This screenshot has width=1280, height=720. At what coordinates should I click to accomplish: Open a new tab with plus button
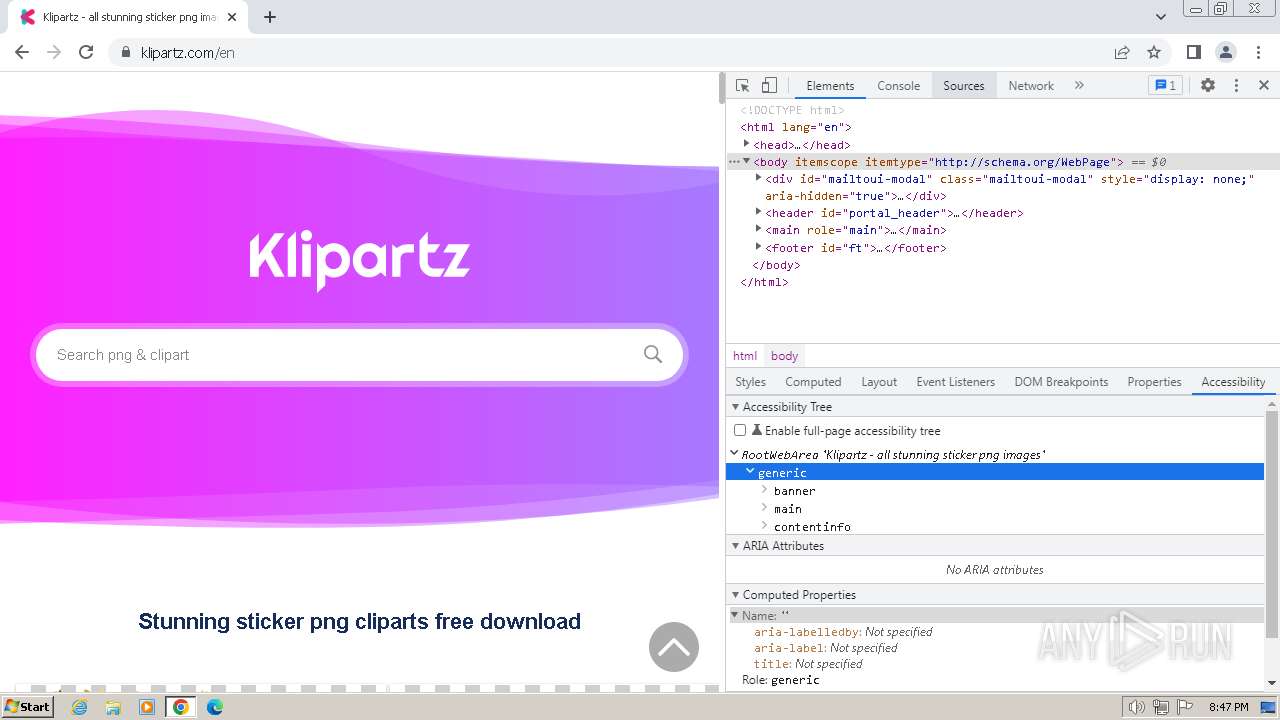270,17
